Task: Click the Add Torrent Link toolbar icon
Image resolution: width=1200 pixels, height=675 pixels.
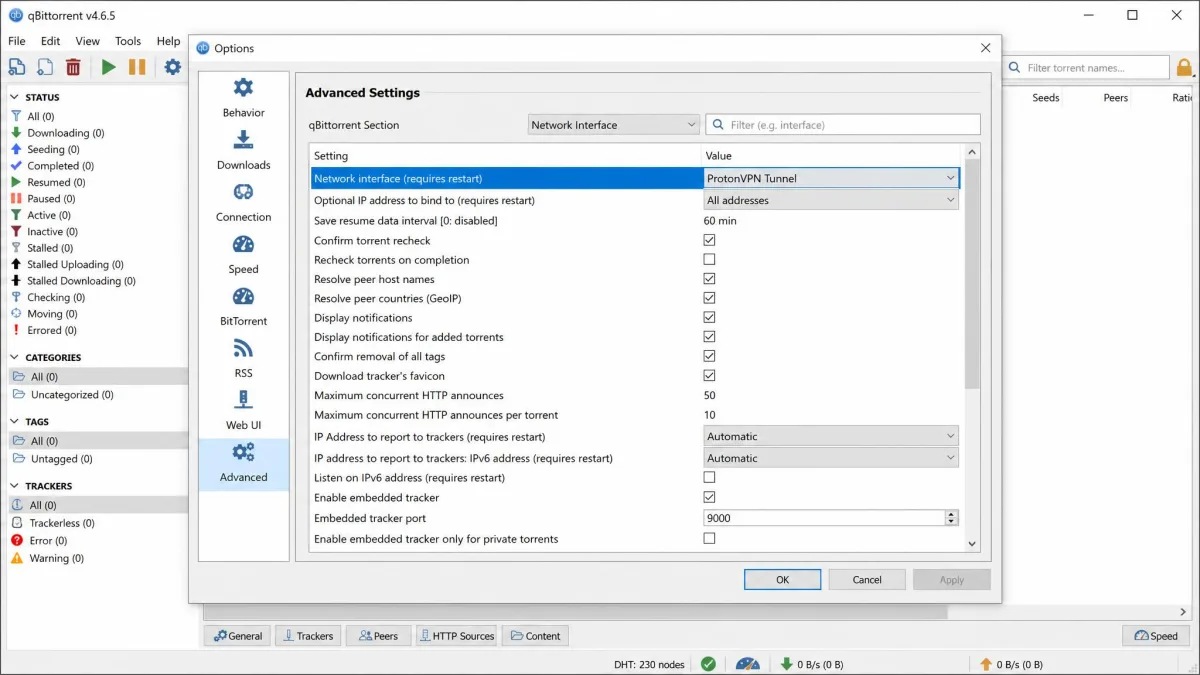Action: 17,67
